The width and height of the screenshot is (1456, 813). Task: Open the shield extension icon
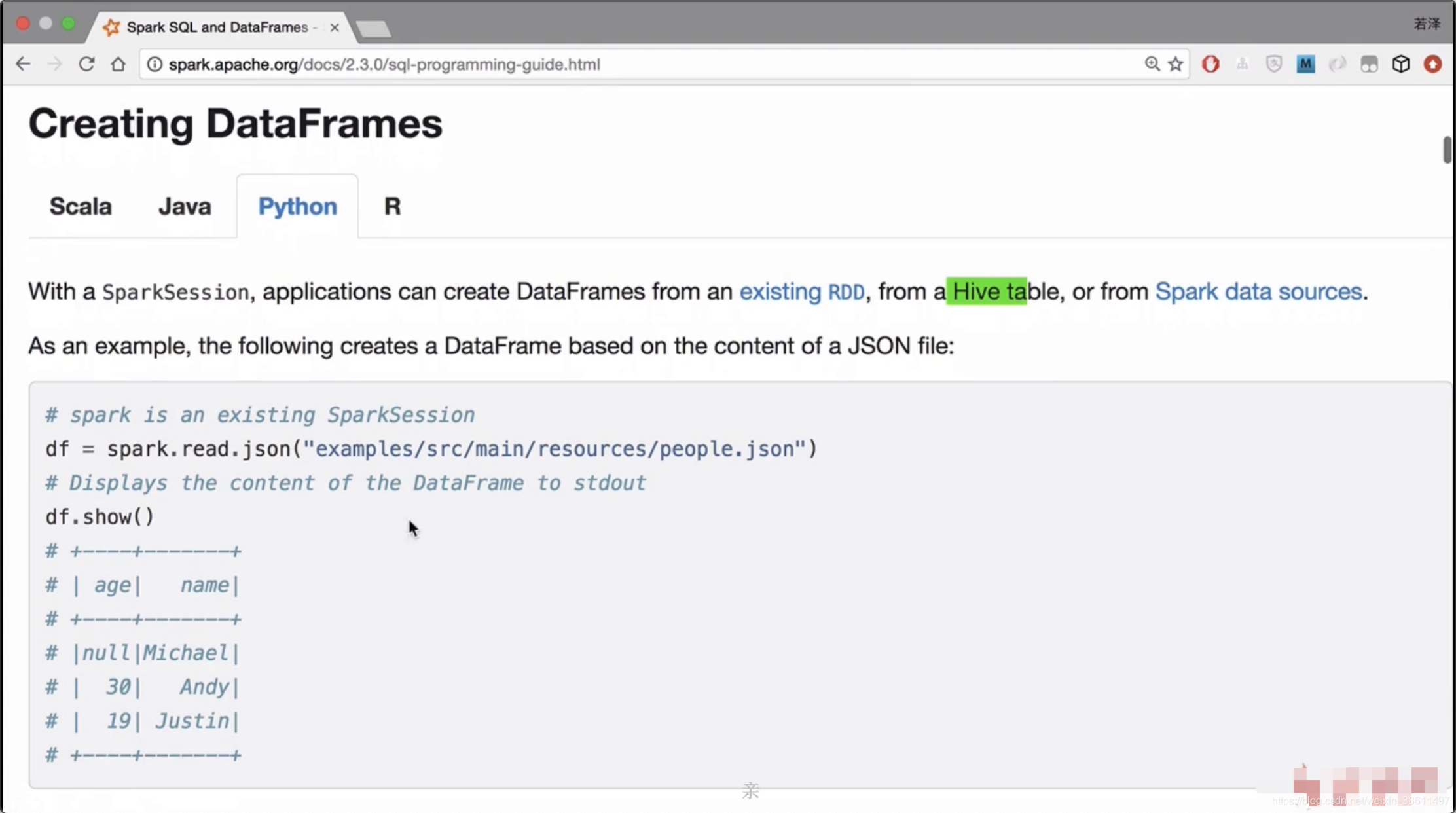(1273, 63)
